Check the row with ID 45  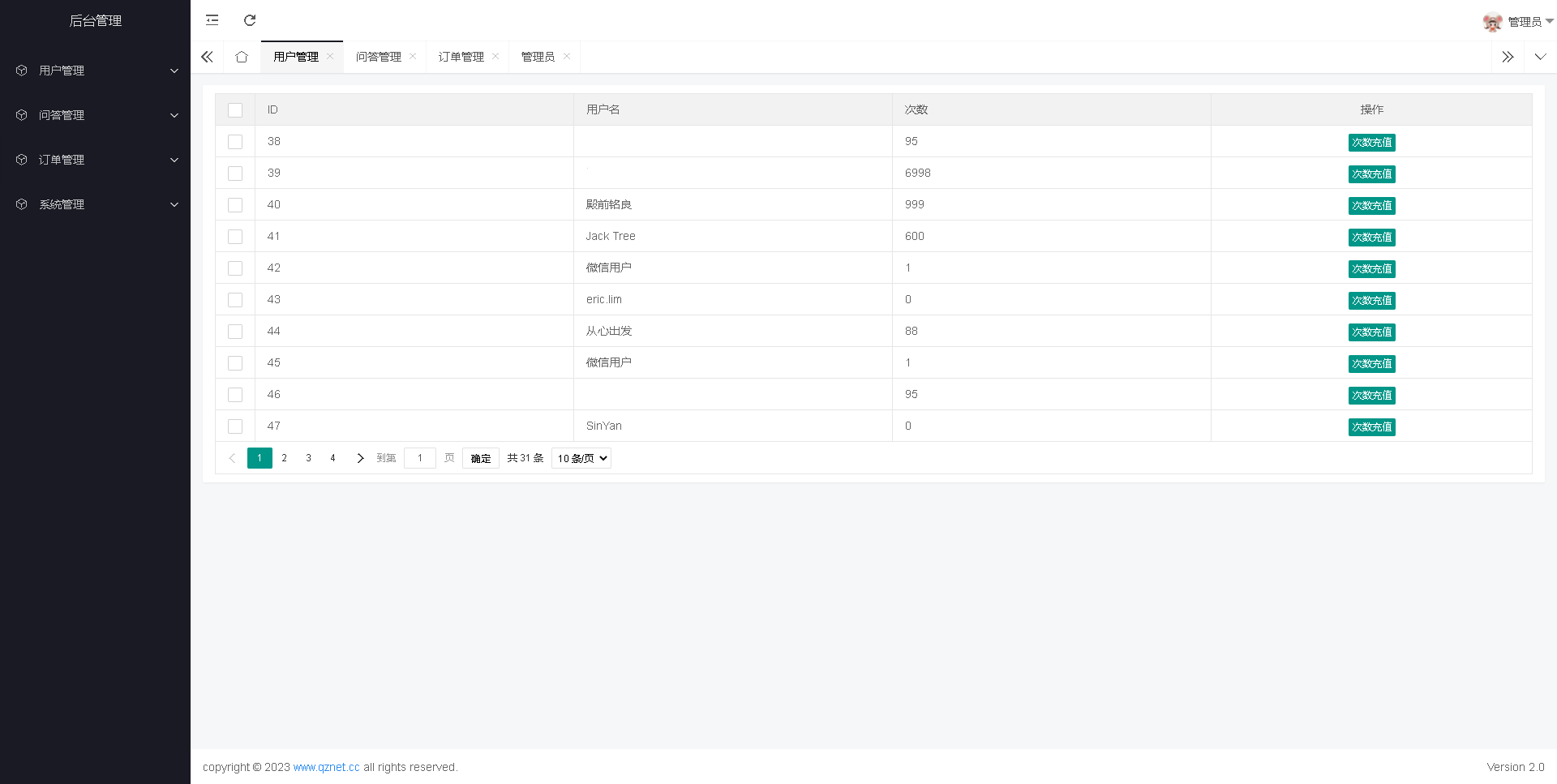pos(235,363)
